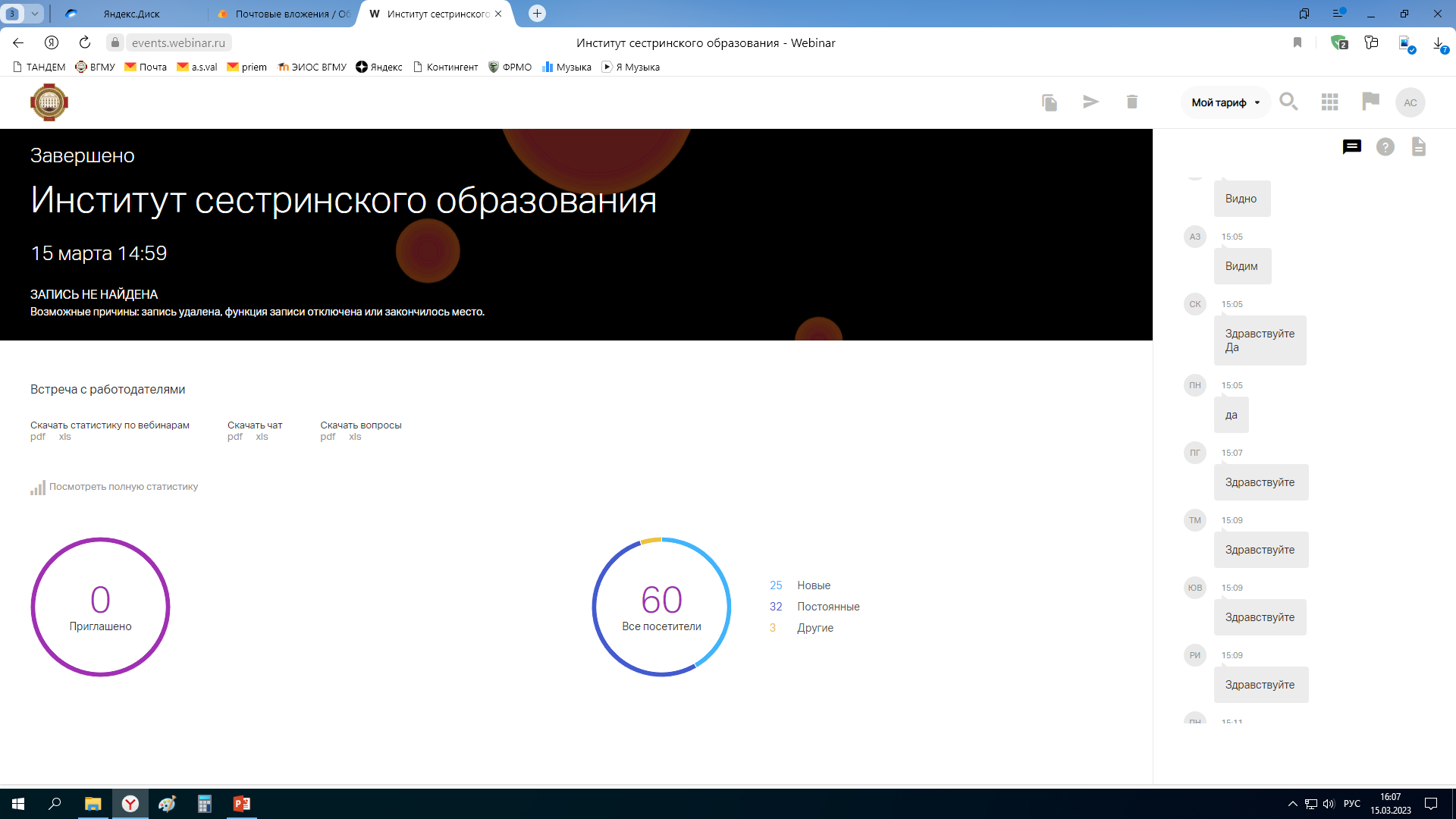The width and height of the screenshot is (1456, 819).
Task: Click the Видно chat message
Action: point(1242,199)
